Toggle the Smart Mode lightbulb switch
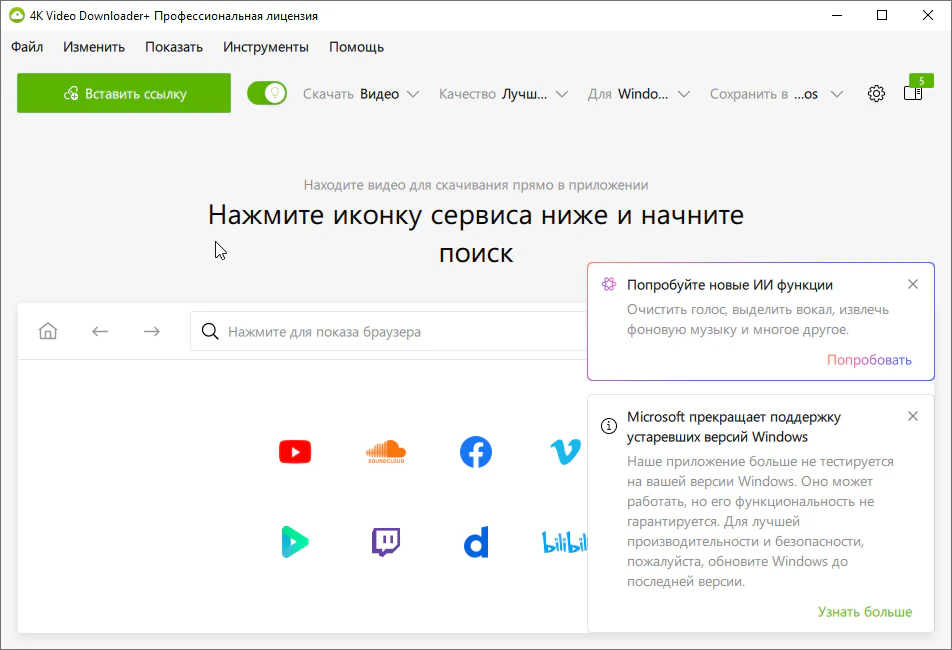Viewport: 952px width, 650px height. [267, 93]
